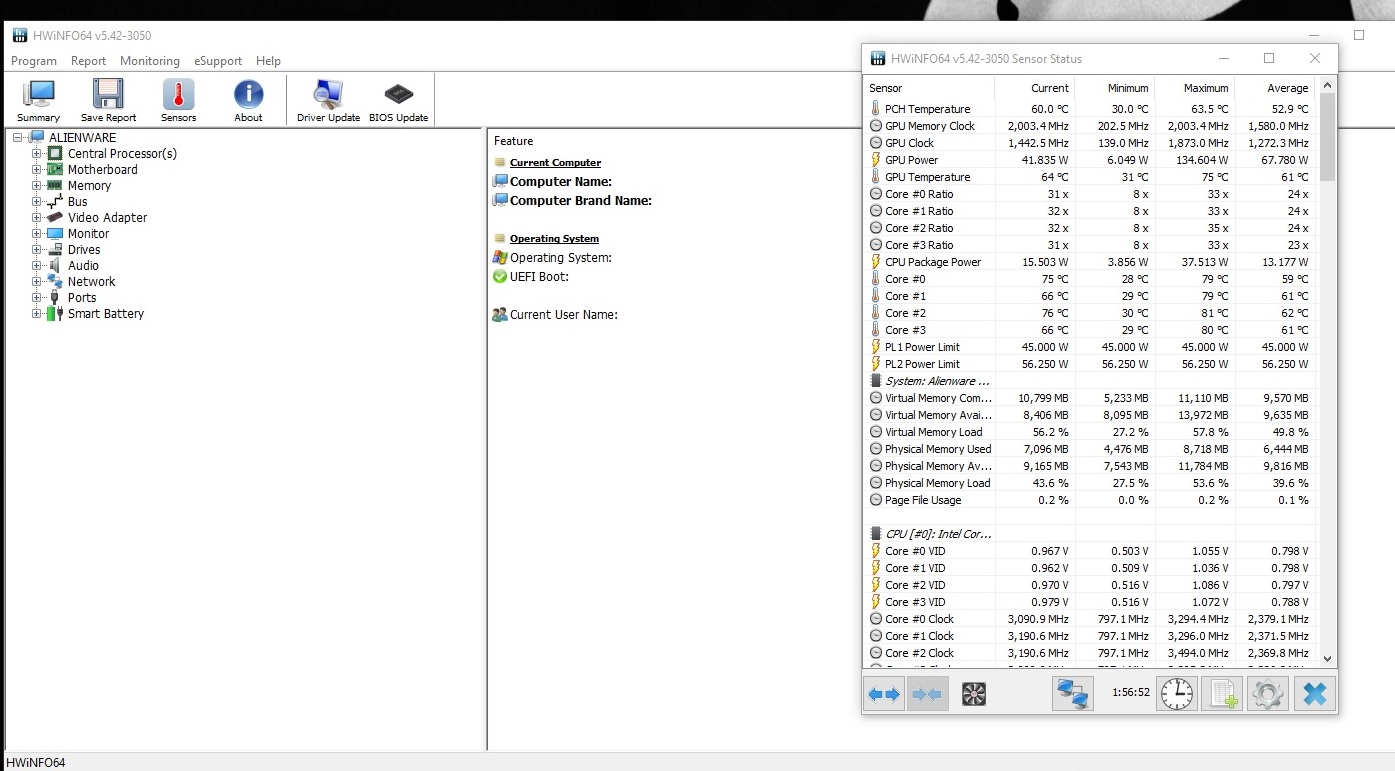Click the Current User Name people icon
The image size is (1395, 771).
(500, 314)
